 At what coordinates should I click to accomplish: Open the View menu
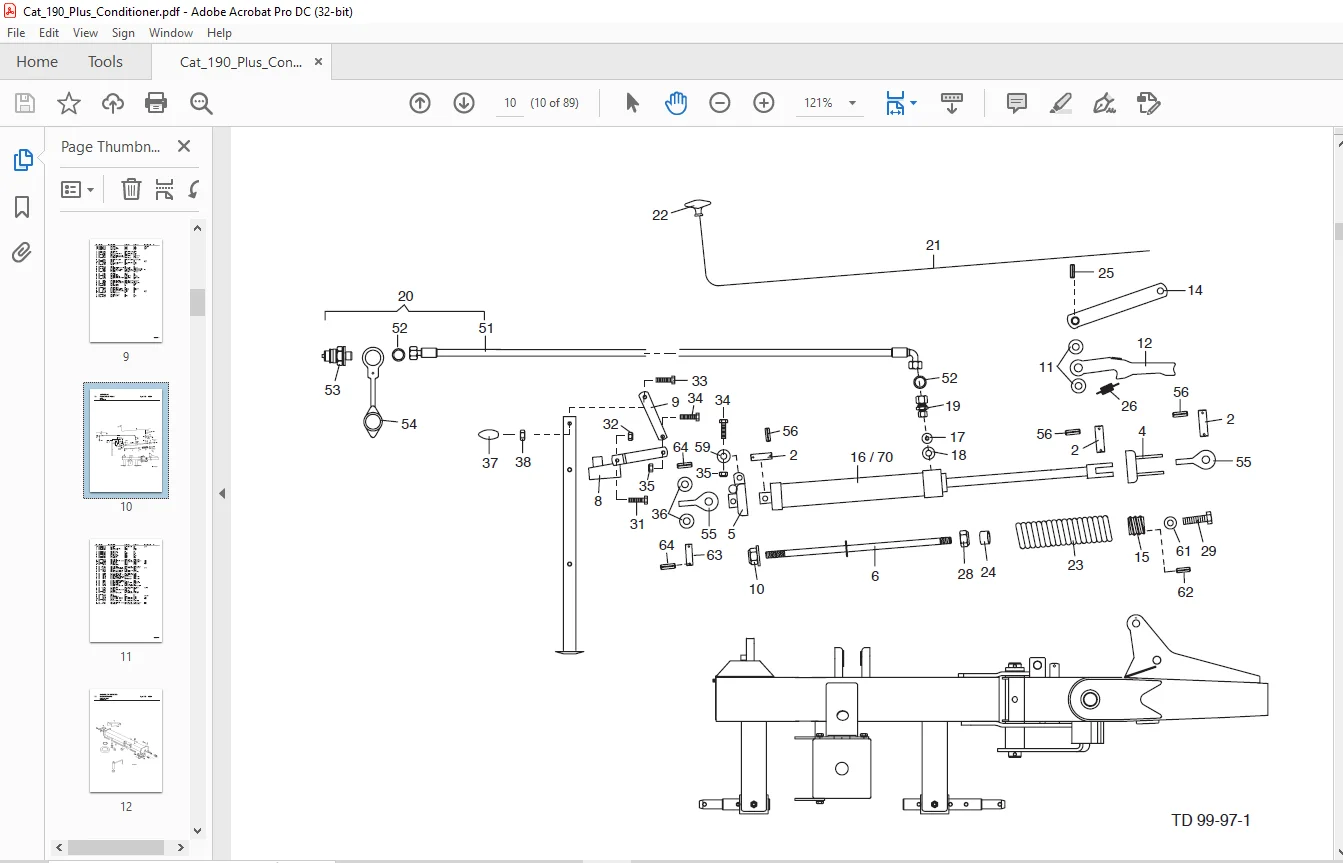click(x=85, y=33)
